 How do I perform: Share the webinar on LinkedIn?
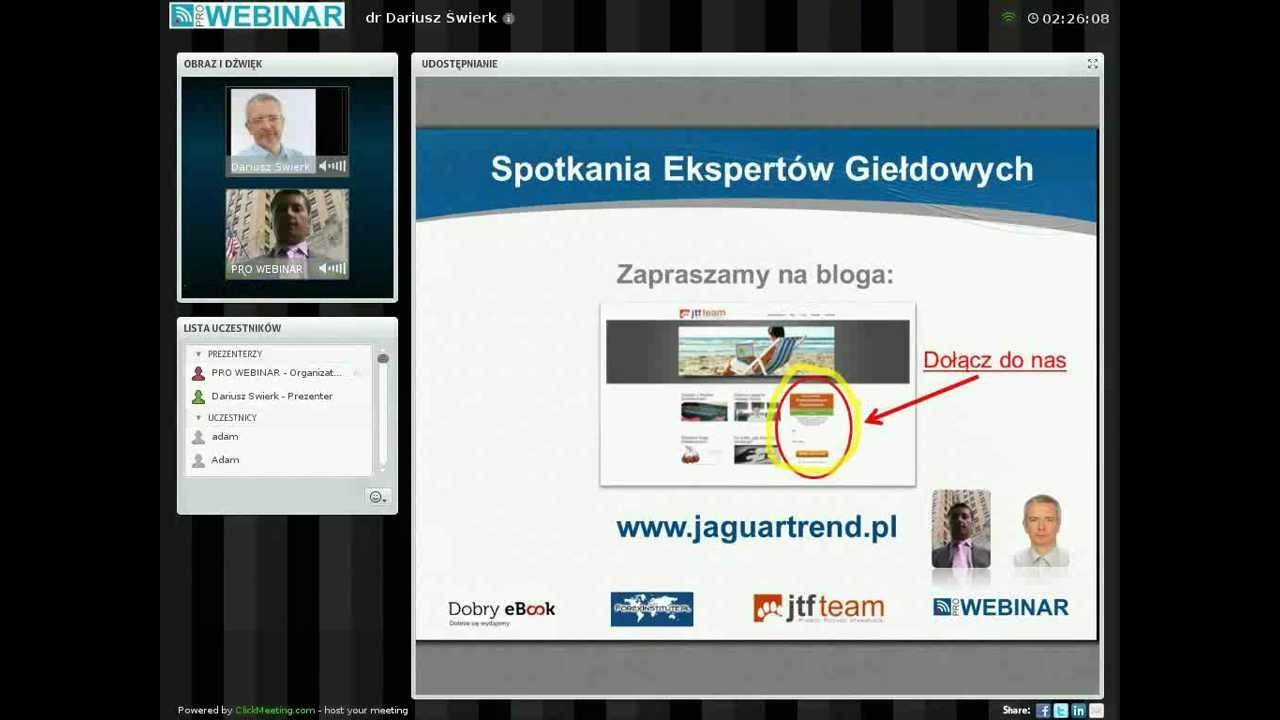pos(1078,710)
